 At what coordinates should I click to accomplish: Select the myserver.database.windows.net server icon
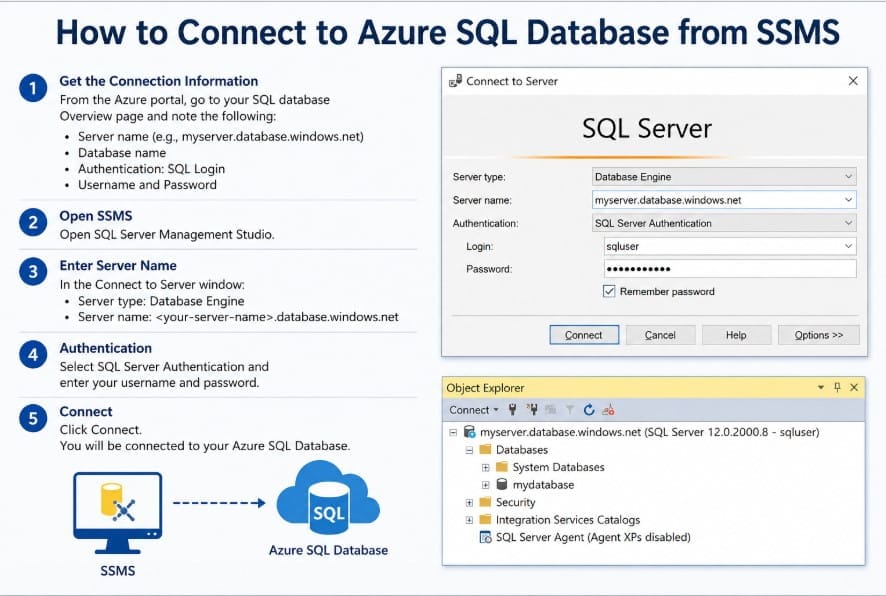pos(469,432)
